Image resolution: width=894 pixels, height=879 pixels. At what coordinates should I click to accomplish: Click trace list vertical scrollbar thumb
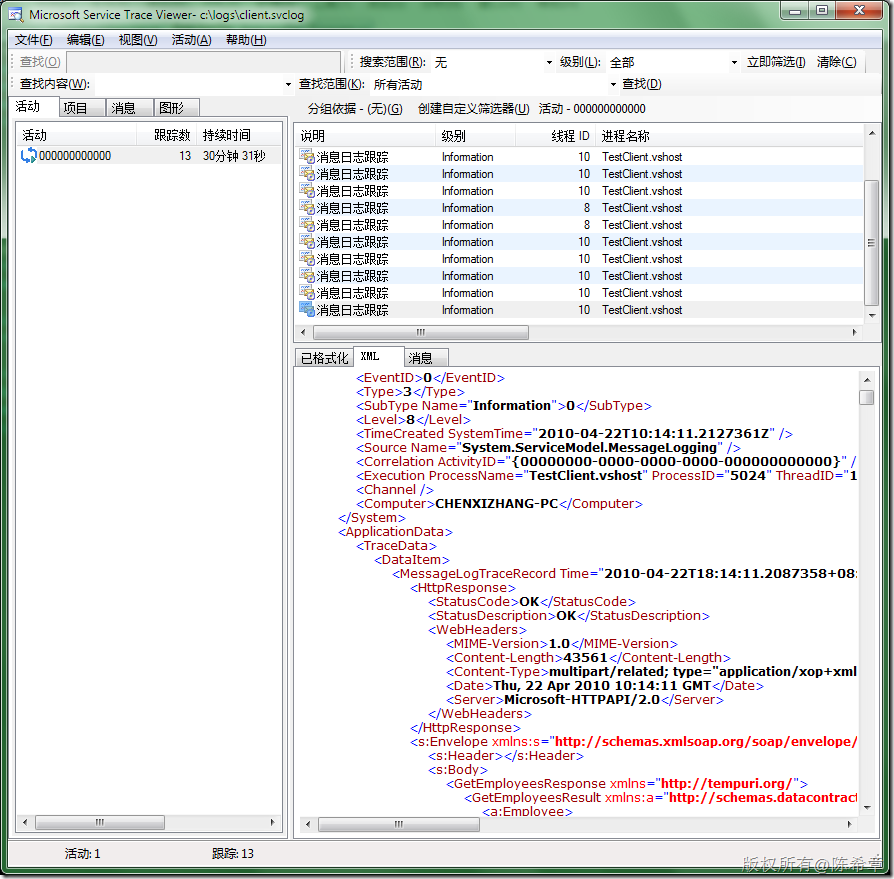pos(871,243)
